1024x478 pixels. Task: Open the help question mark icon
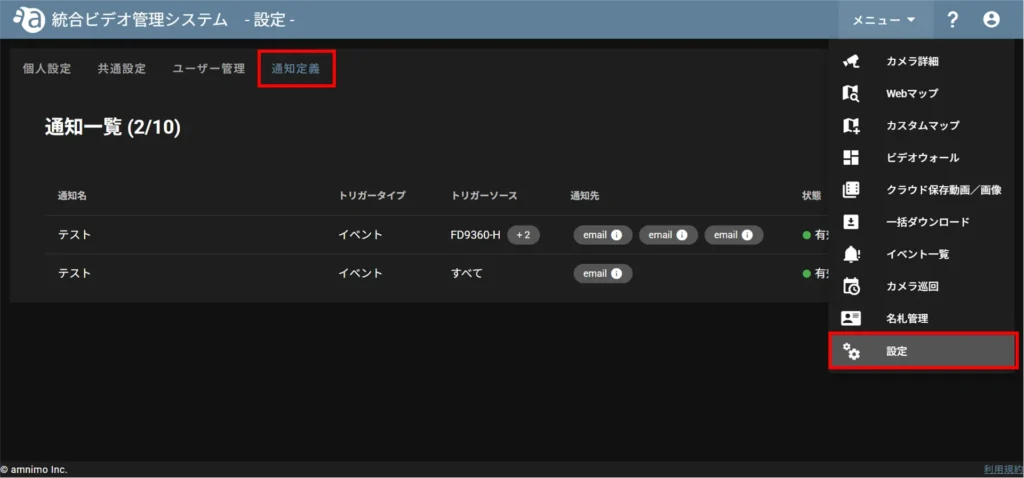pyautogui.click(x=953, y=19)
